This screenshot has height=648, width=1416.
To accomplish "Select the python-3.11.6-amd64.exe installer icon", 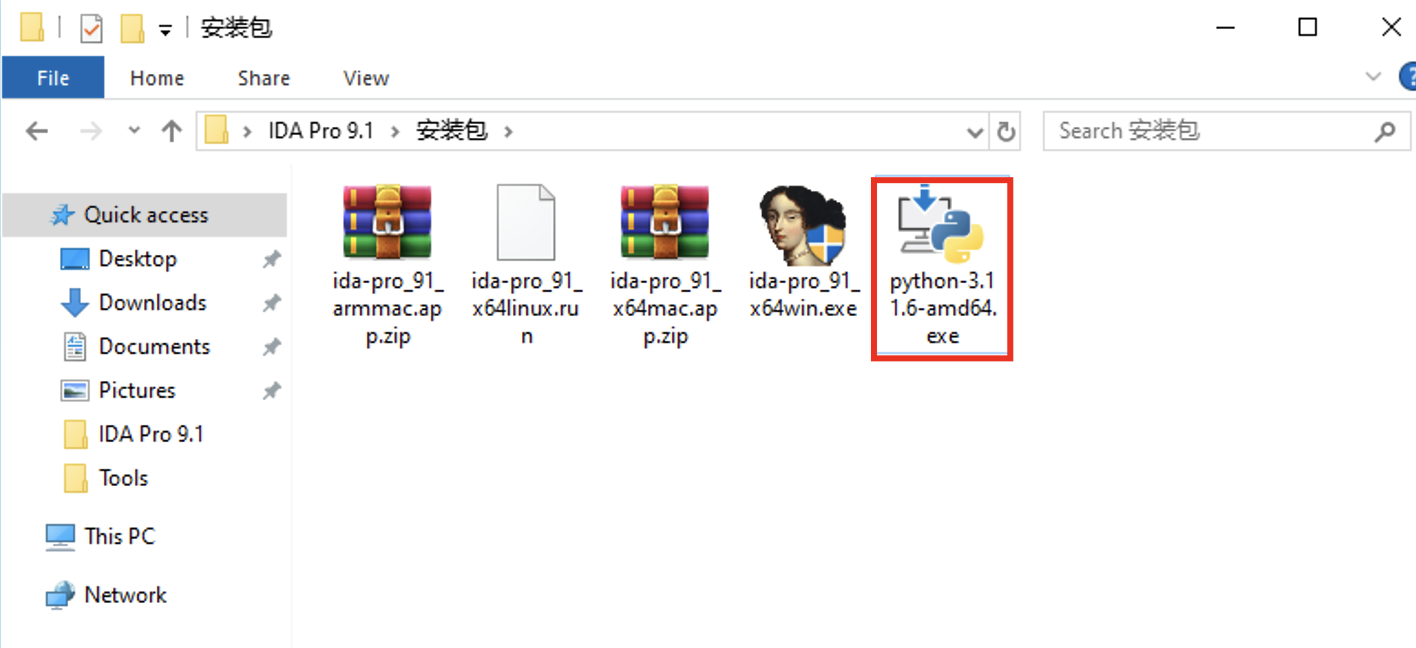I will (x=941, y=224).
